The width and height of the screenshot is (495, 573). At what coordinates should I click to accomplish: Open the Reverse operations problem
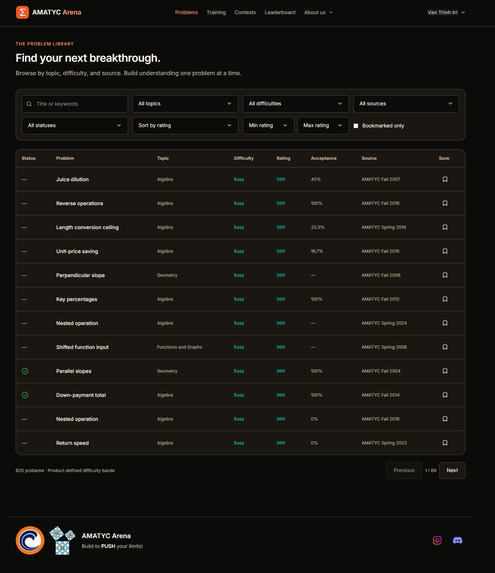pos(79,203)
